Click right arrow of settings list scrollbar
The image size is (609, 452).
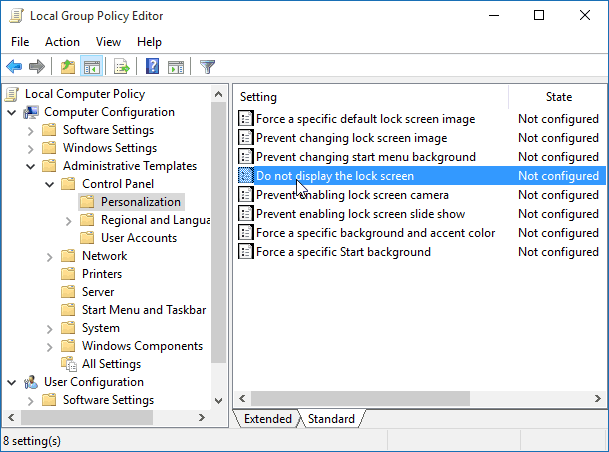tap(598, 398)
